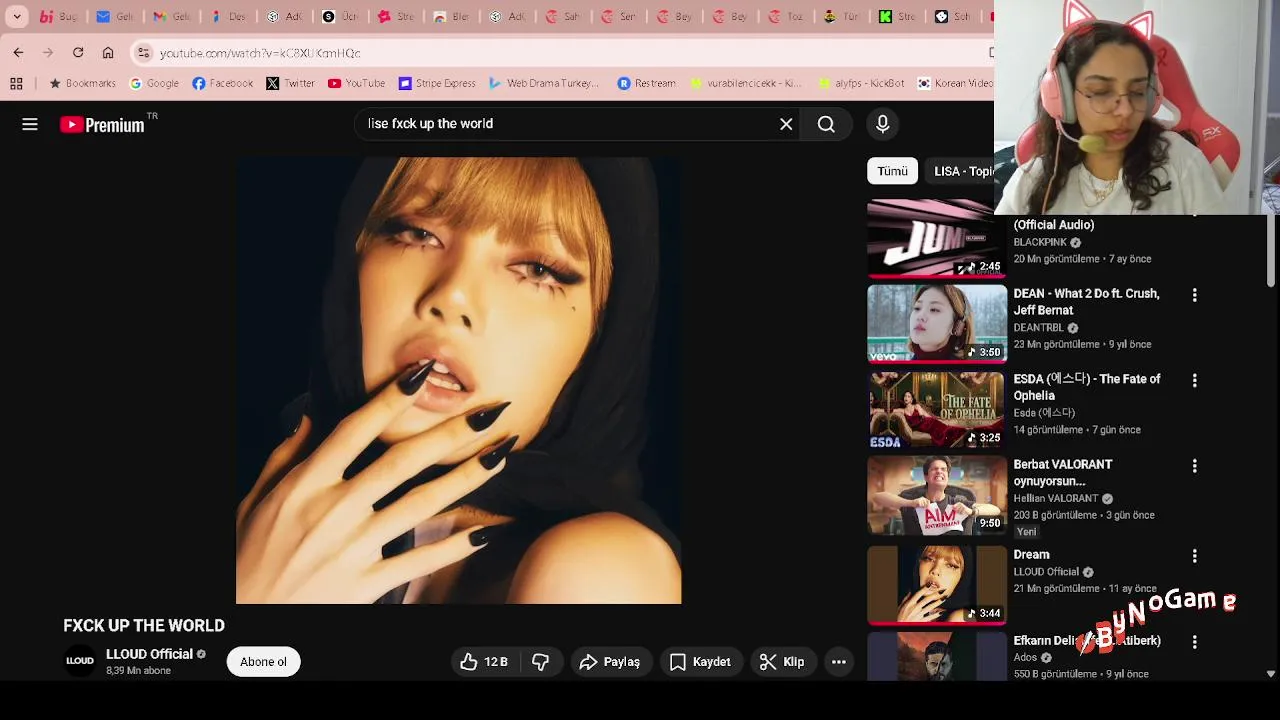1280x720 pixels.
Task: Like the video showing 12 B
Action: tap(484, 662)
